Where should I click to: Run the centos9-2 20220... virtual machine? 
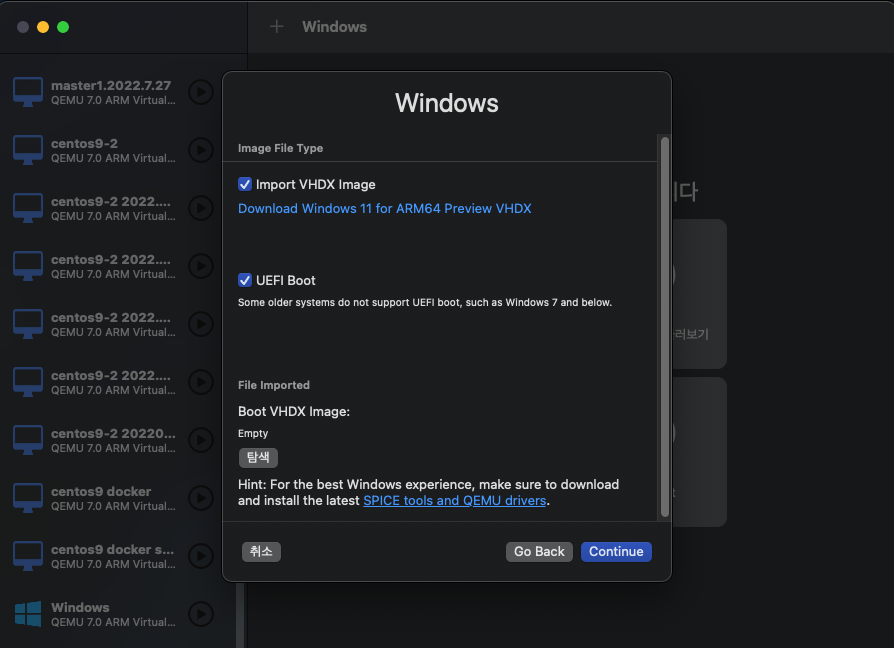tap(201, 440)
